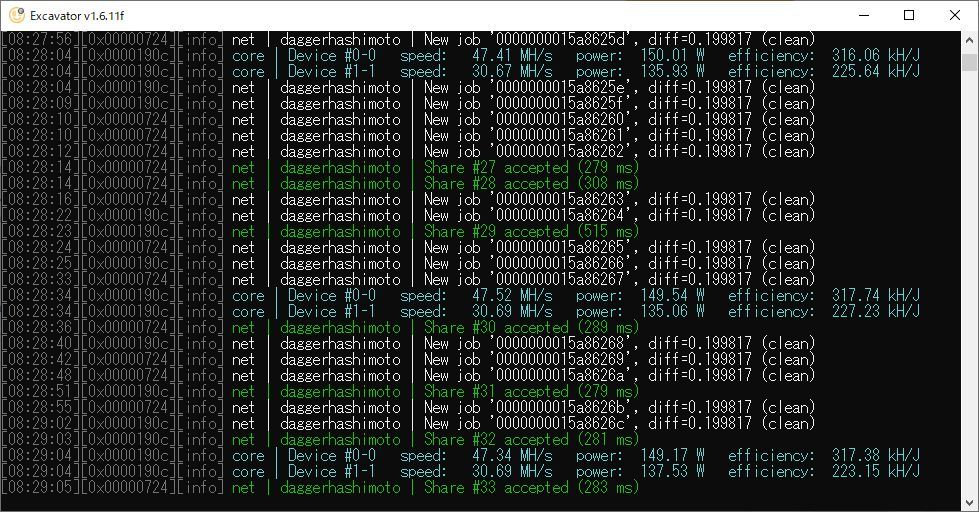Click the efficiency value 223.15 kH/J
Image resolution: width=979 pixels, height=512 pixels.
[x=876, y=471]
